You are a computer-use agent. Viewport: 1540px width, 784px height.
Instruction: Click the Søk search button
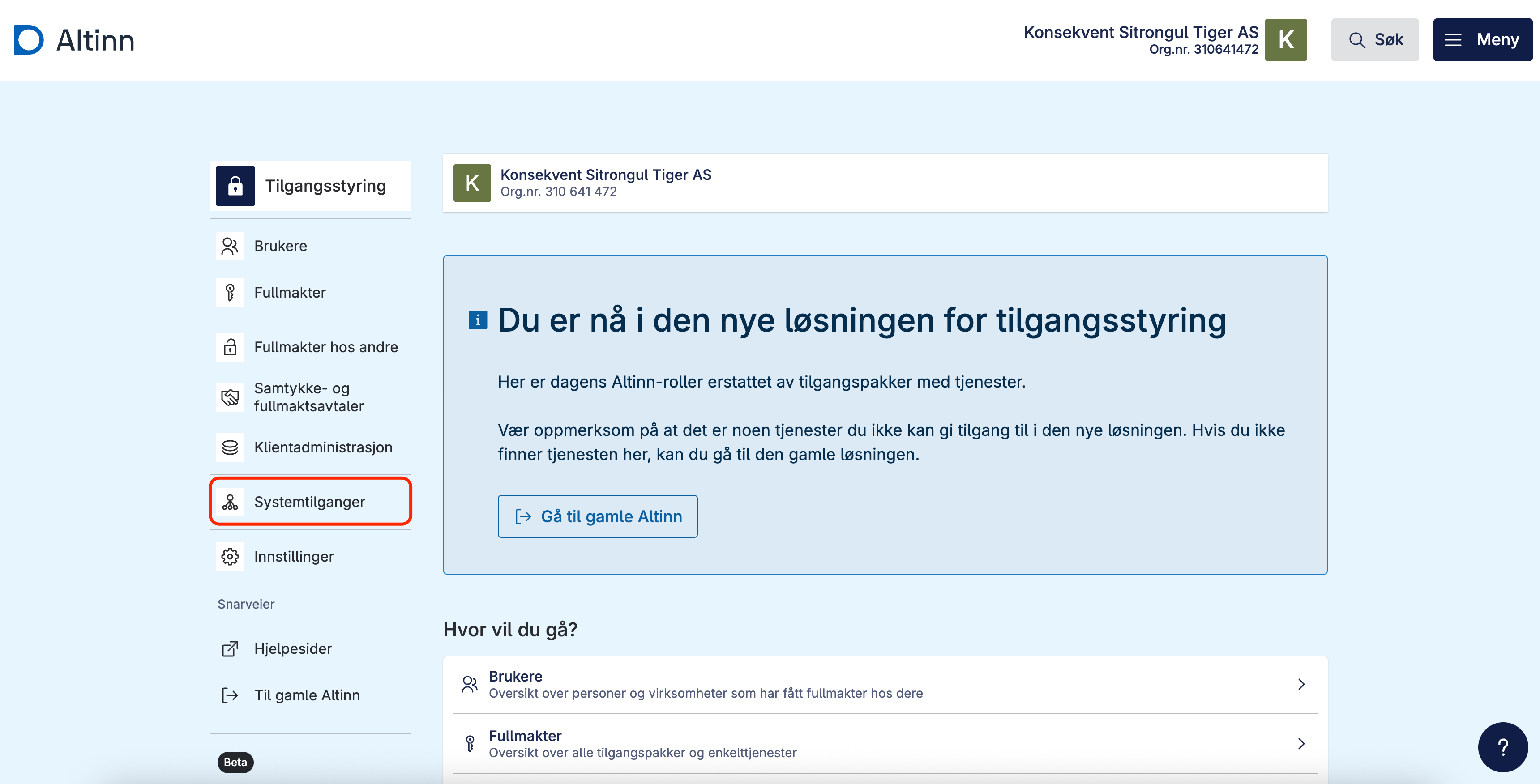(1374, 40)
